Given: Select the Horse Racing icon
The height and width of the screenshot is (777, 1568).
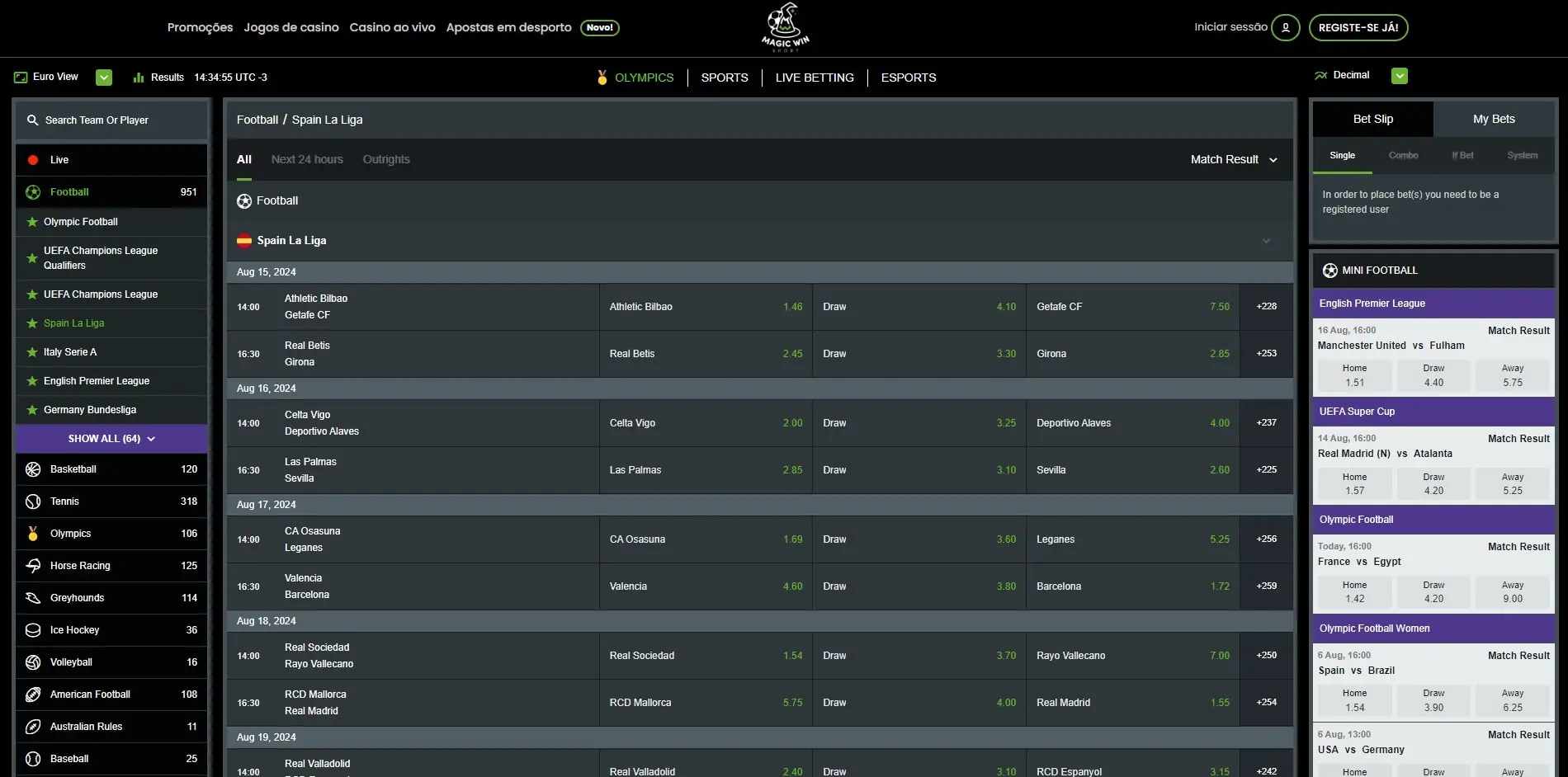Looking at the screenshot, I should 33,566.
